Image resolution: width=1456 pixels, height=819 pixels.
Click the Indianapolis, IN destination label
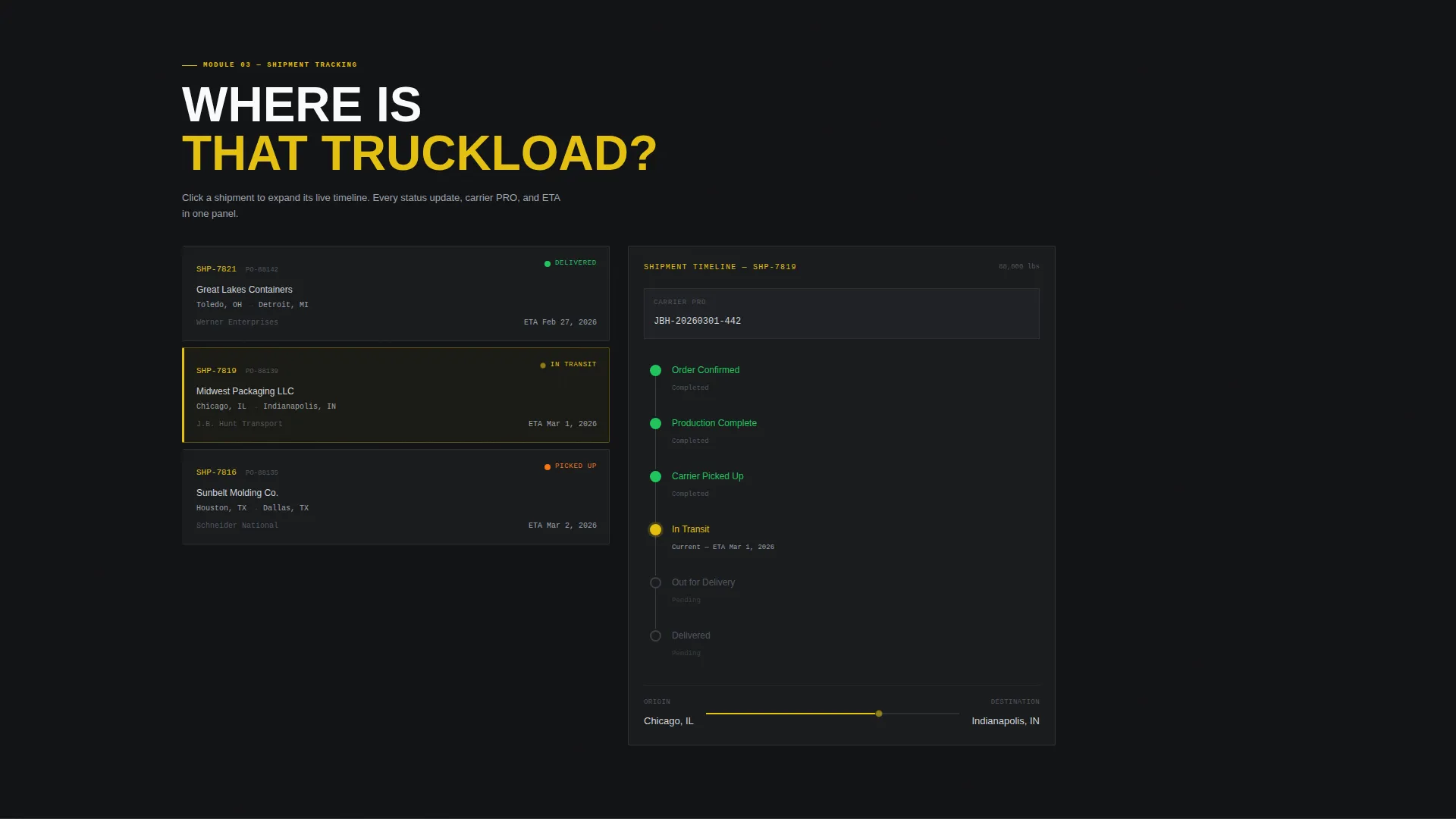(1005, 721)
